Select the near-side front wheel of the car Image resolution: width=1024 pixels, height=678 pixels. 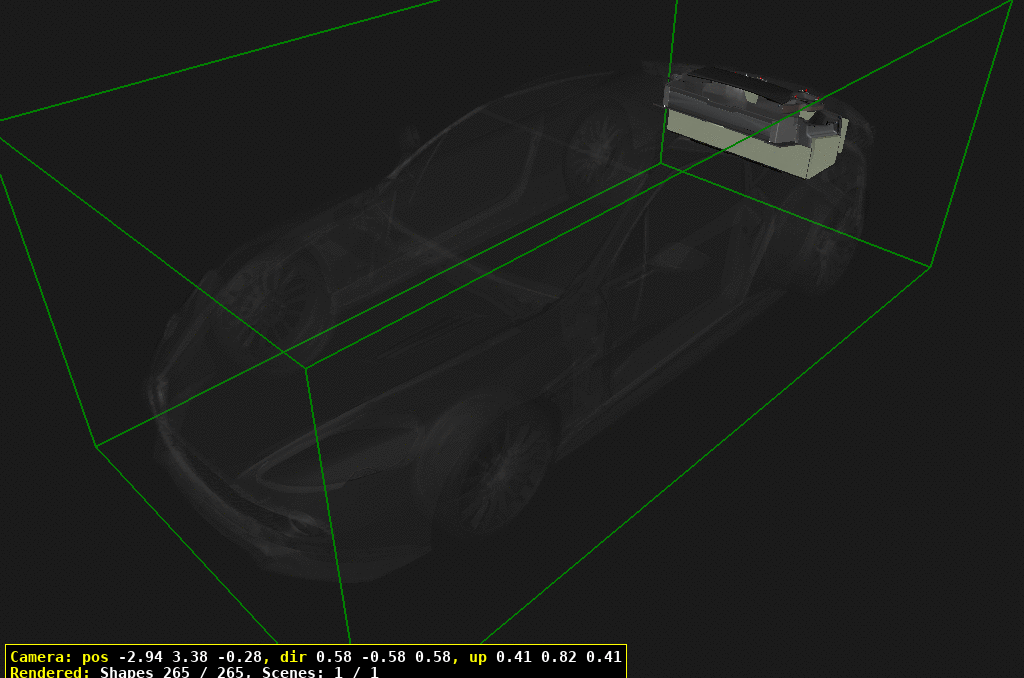(x=492, y=470)
